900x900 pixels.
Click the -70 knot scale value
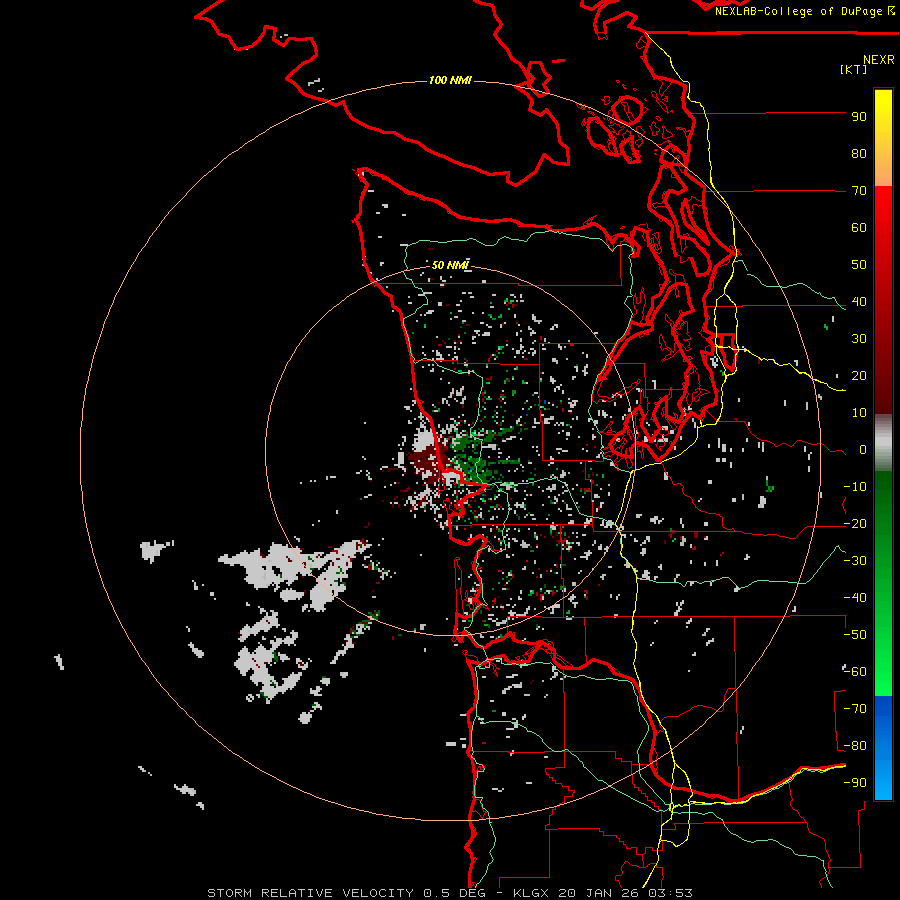[x=855, y=709]
